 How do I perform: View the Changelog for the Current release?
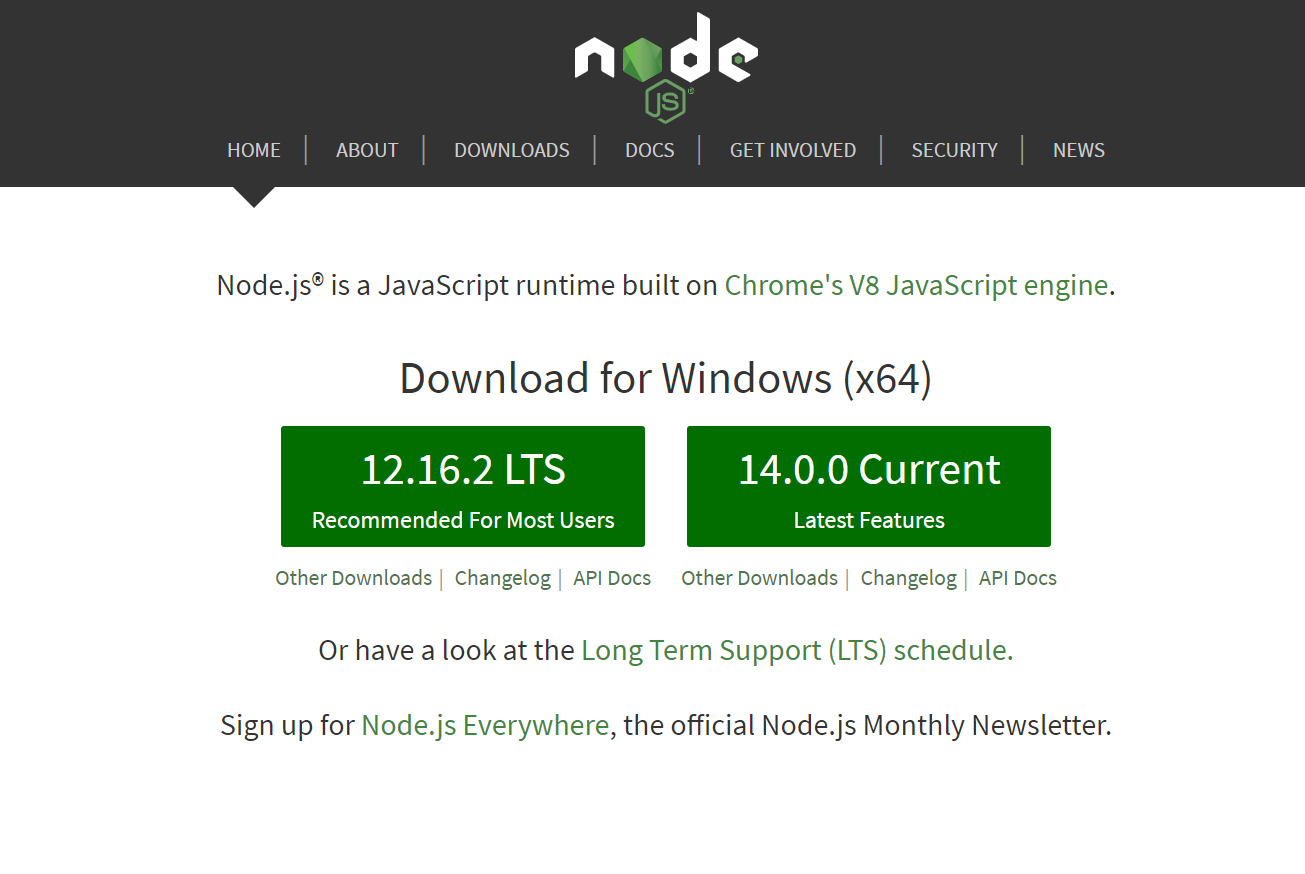click(909, 578)
